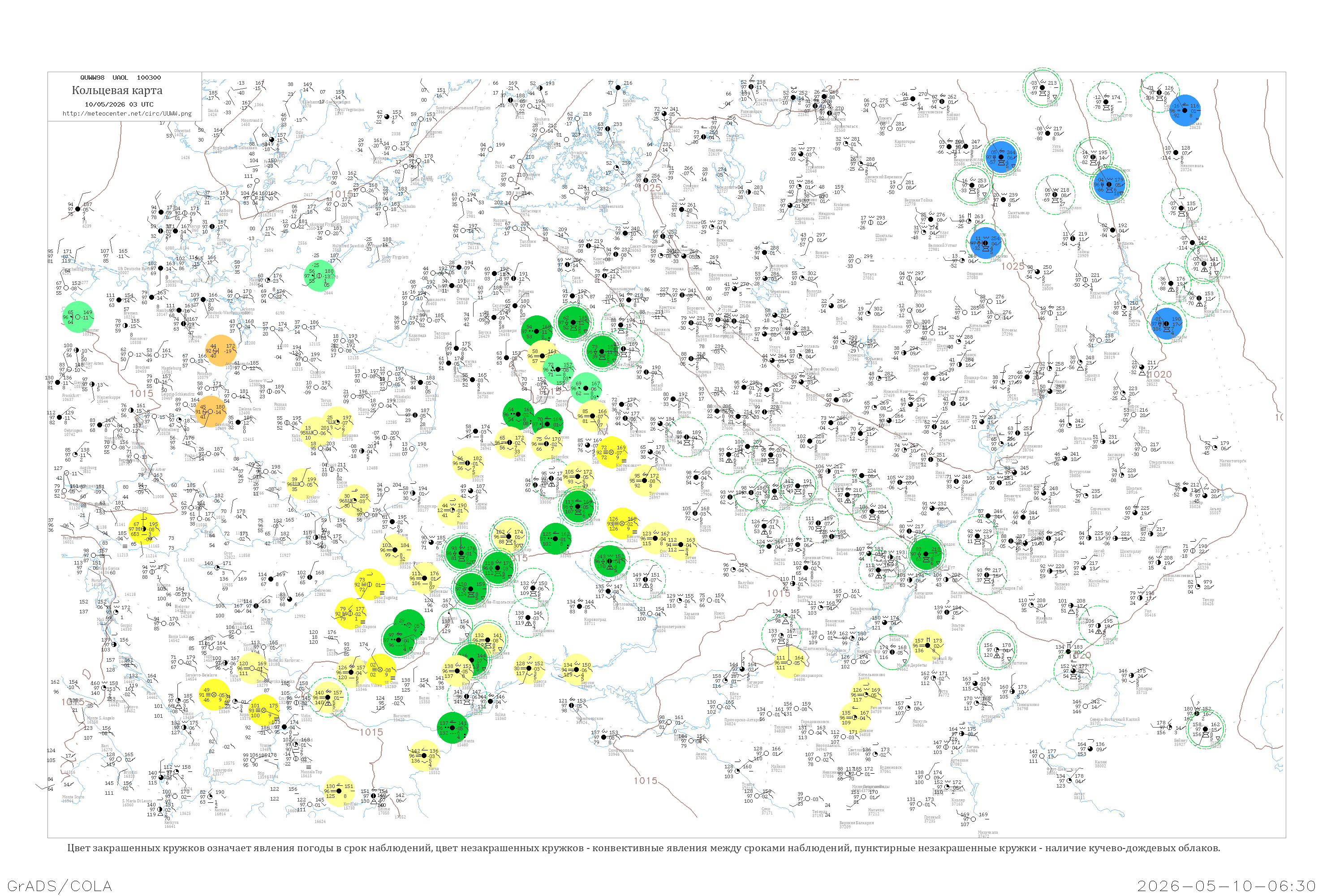Click the bright yellow circle at Cluj-Napoca
The height and width of the screenshot is (896, 1344).
350,614
